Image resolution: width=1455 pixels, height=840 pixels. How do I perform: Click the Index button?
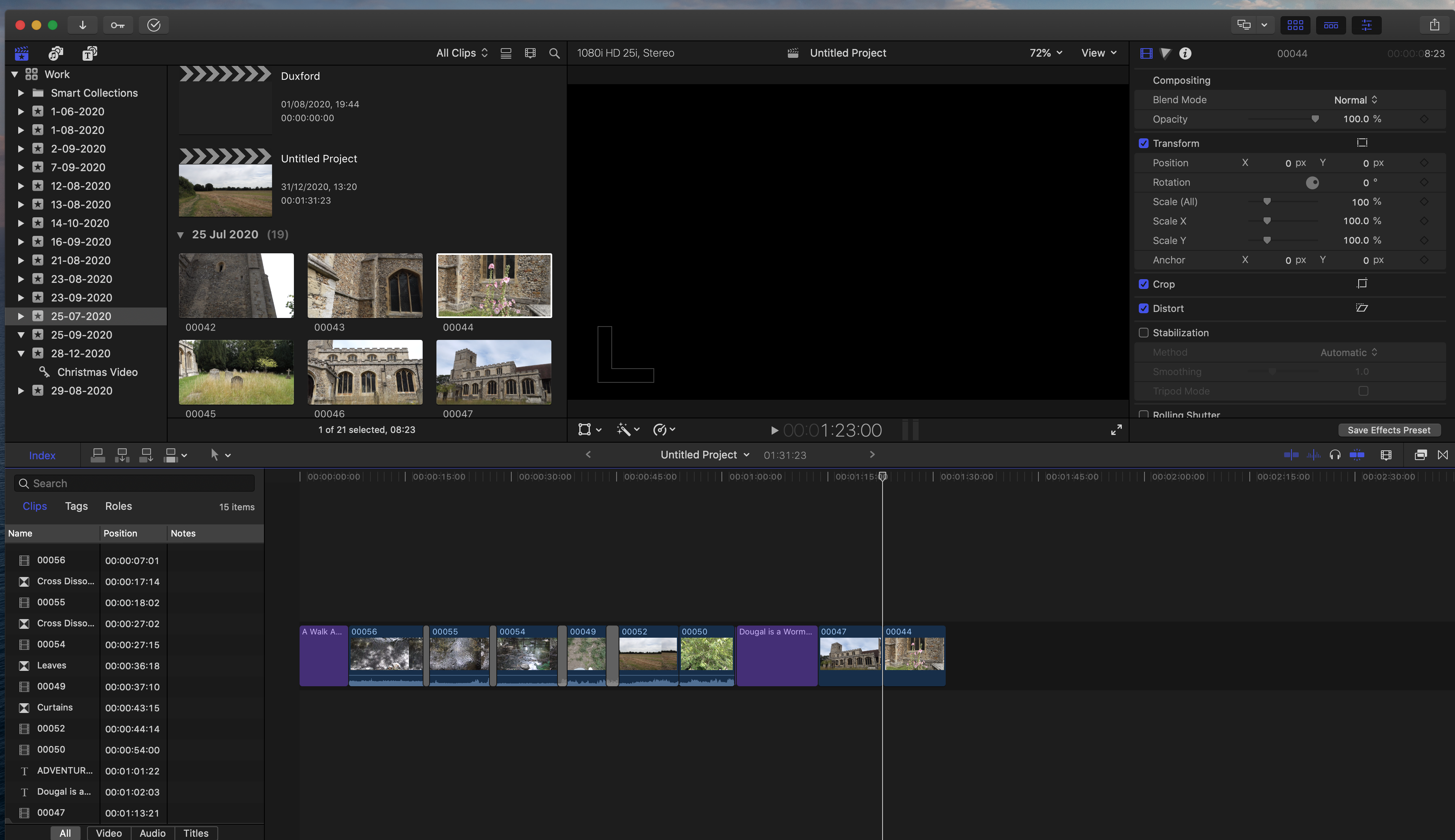[x=42, y=455]
